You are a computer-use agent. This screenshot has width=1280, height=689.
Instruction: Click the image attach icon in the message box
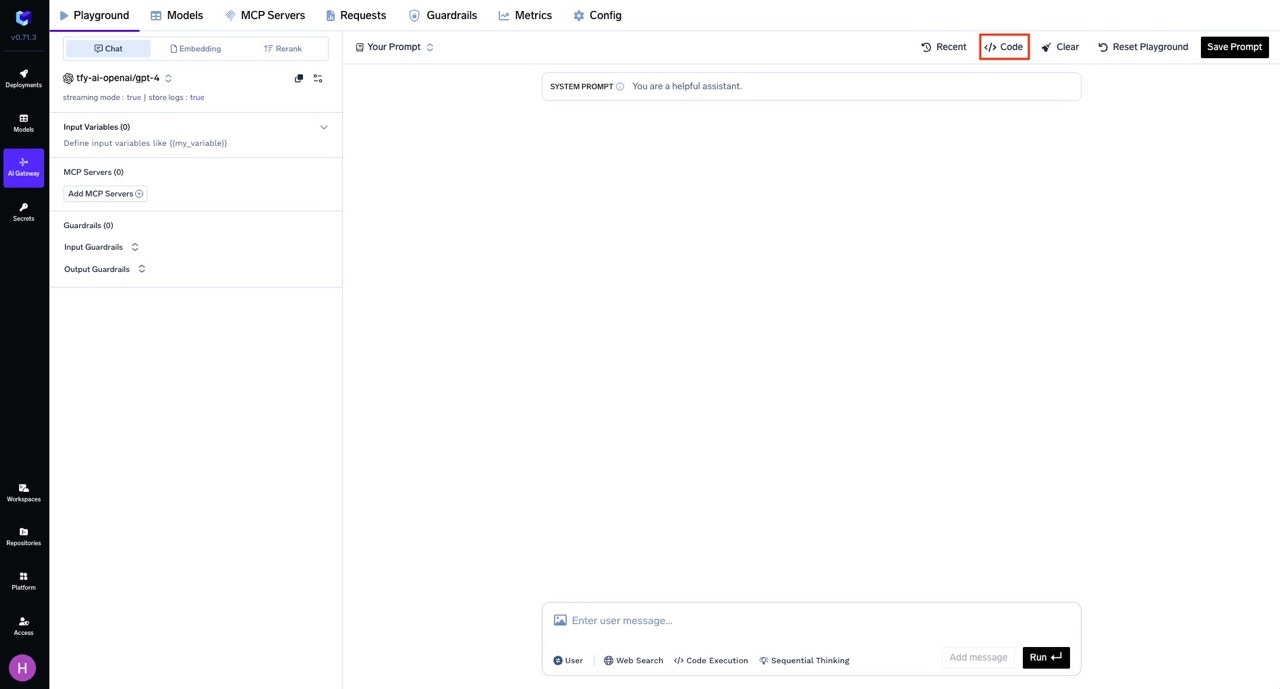pyautogui.click(x=560, y=621)
